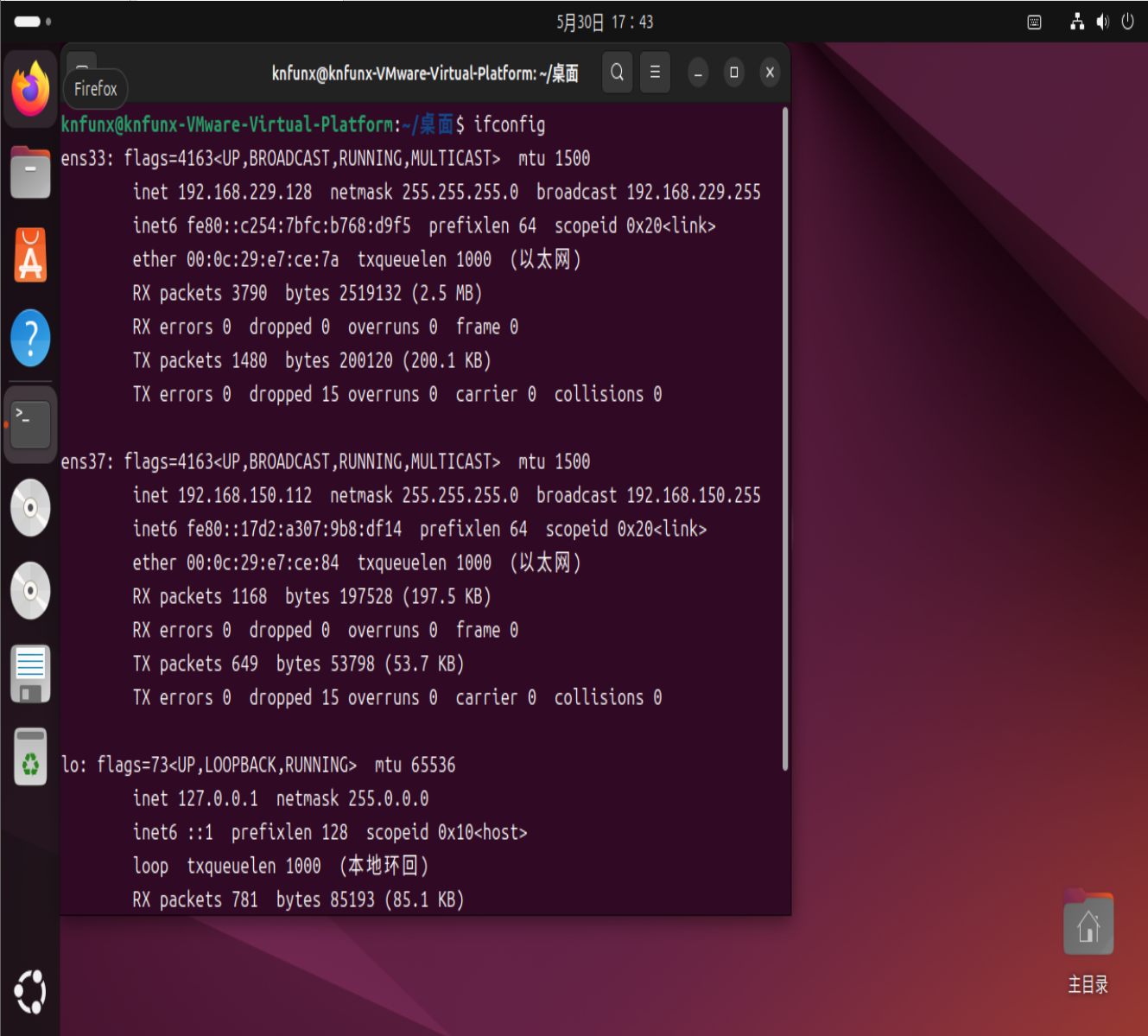The height and width of the screenshot is (1036, 1148).
Task: Click broadcast 192.168.229.255 text
Action: click(649, 192)
